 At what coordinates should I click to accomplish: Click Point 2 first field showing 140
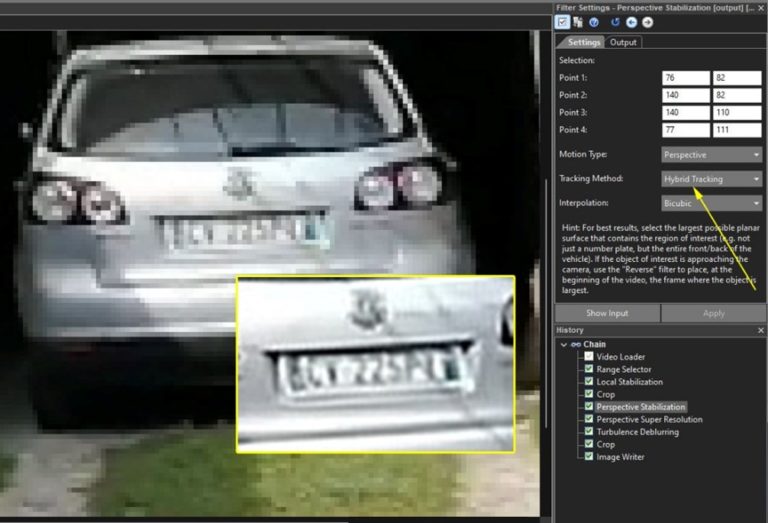point(686,95)
